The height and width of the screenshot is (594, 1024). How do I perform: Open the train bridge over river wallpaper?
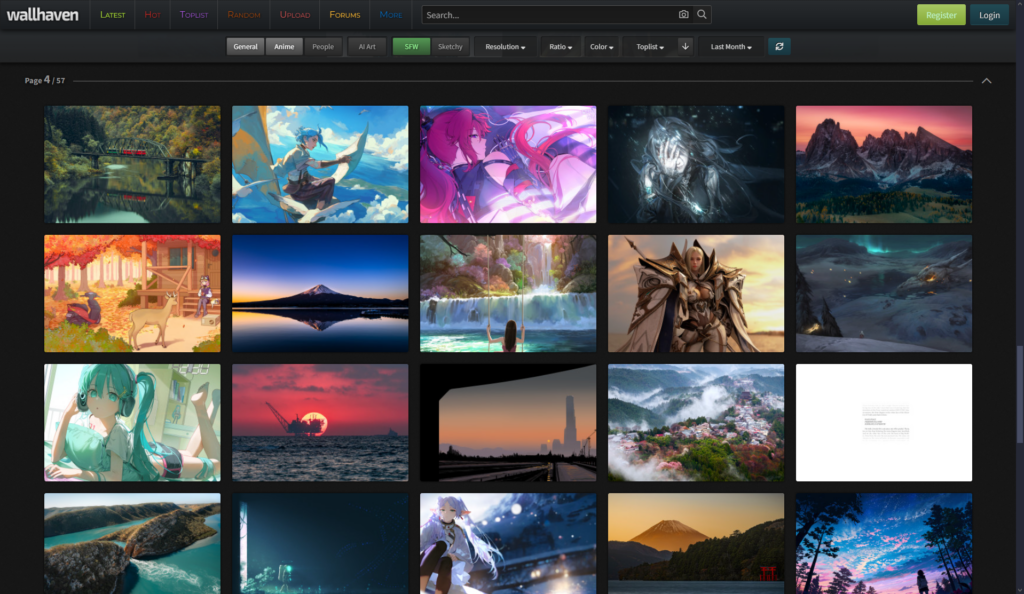132,164
